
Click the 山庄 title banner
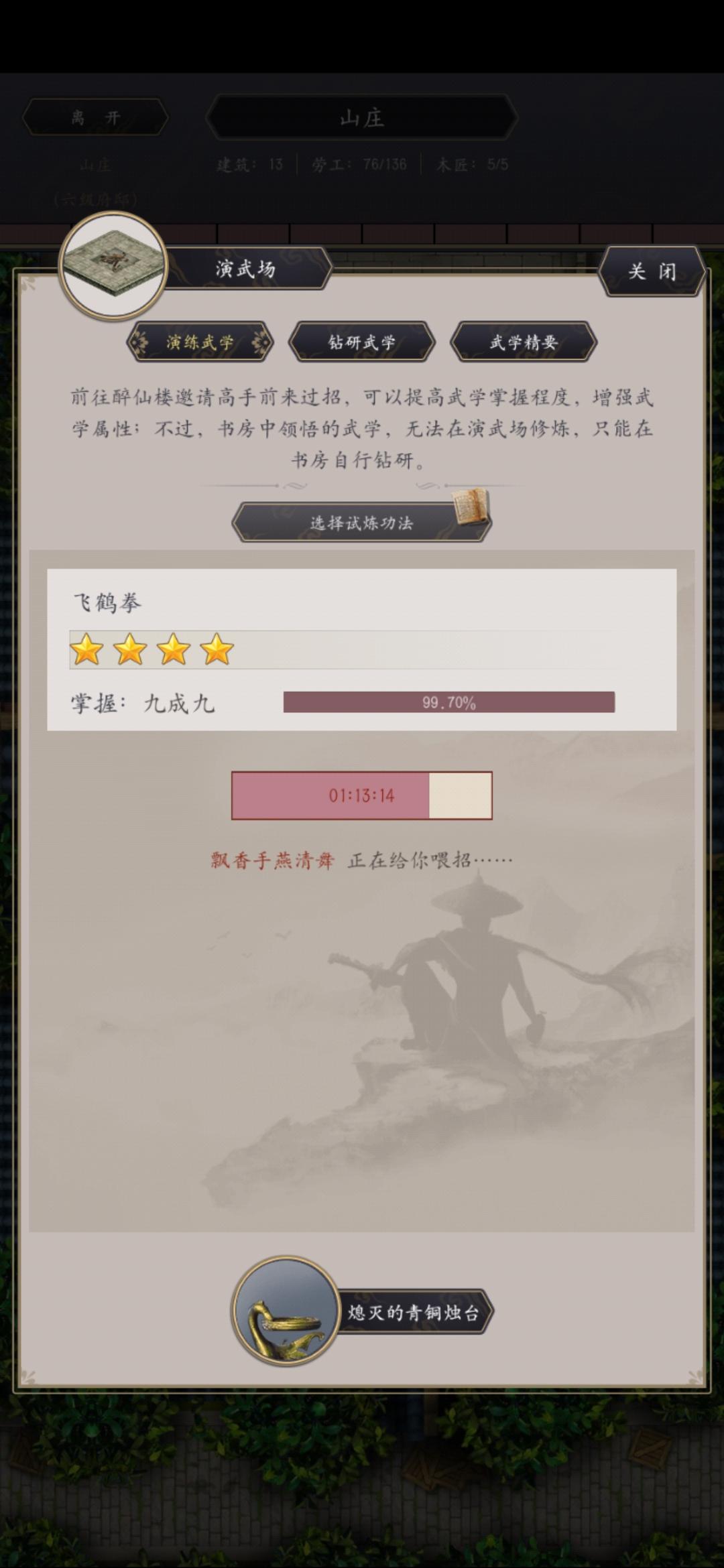(x=362, y=118)
